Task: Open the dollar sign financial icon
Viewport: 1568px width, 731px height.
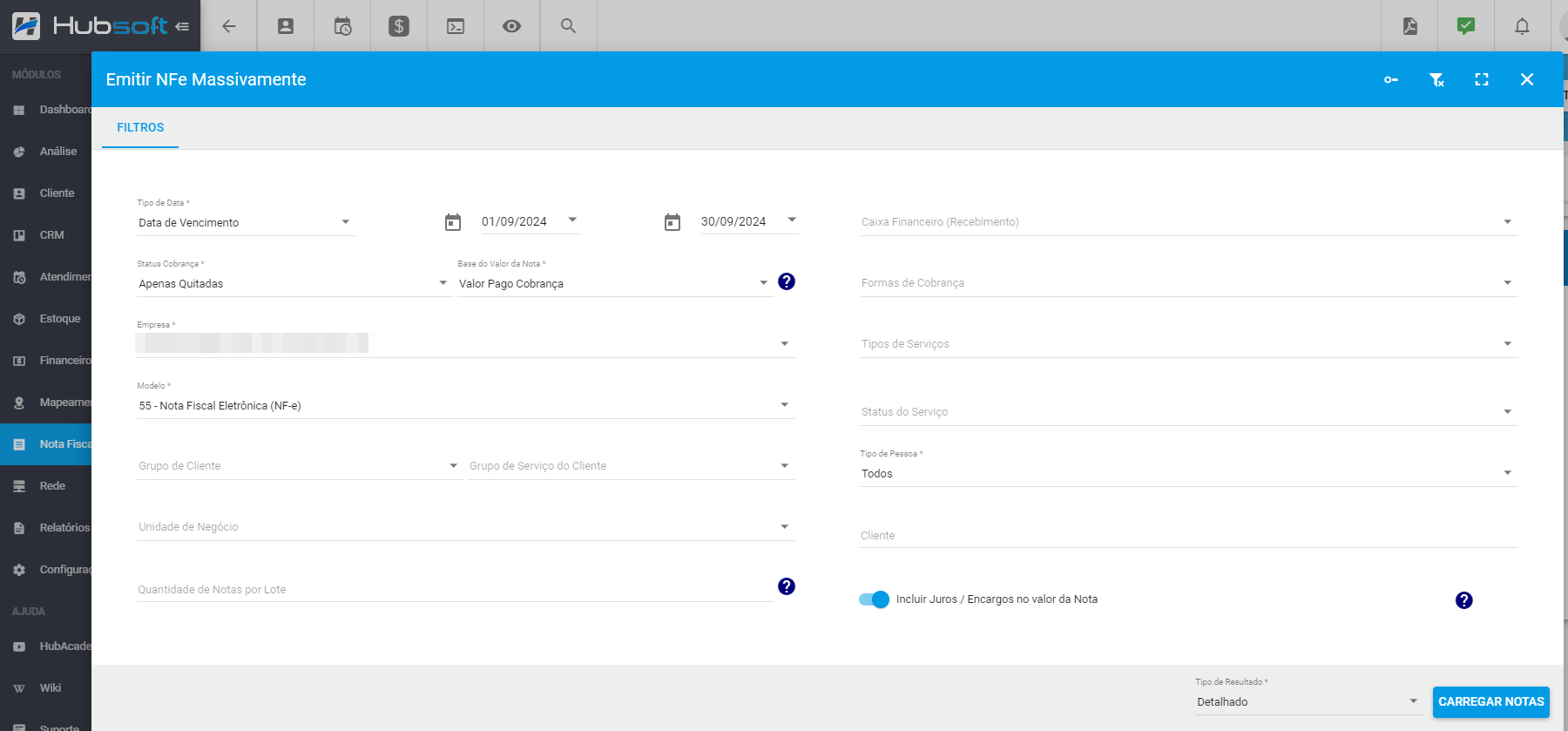Action: (399, 26)
